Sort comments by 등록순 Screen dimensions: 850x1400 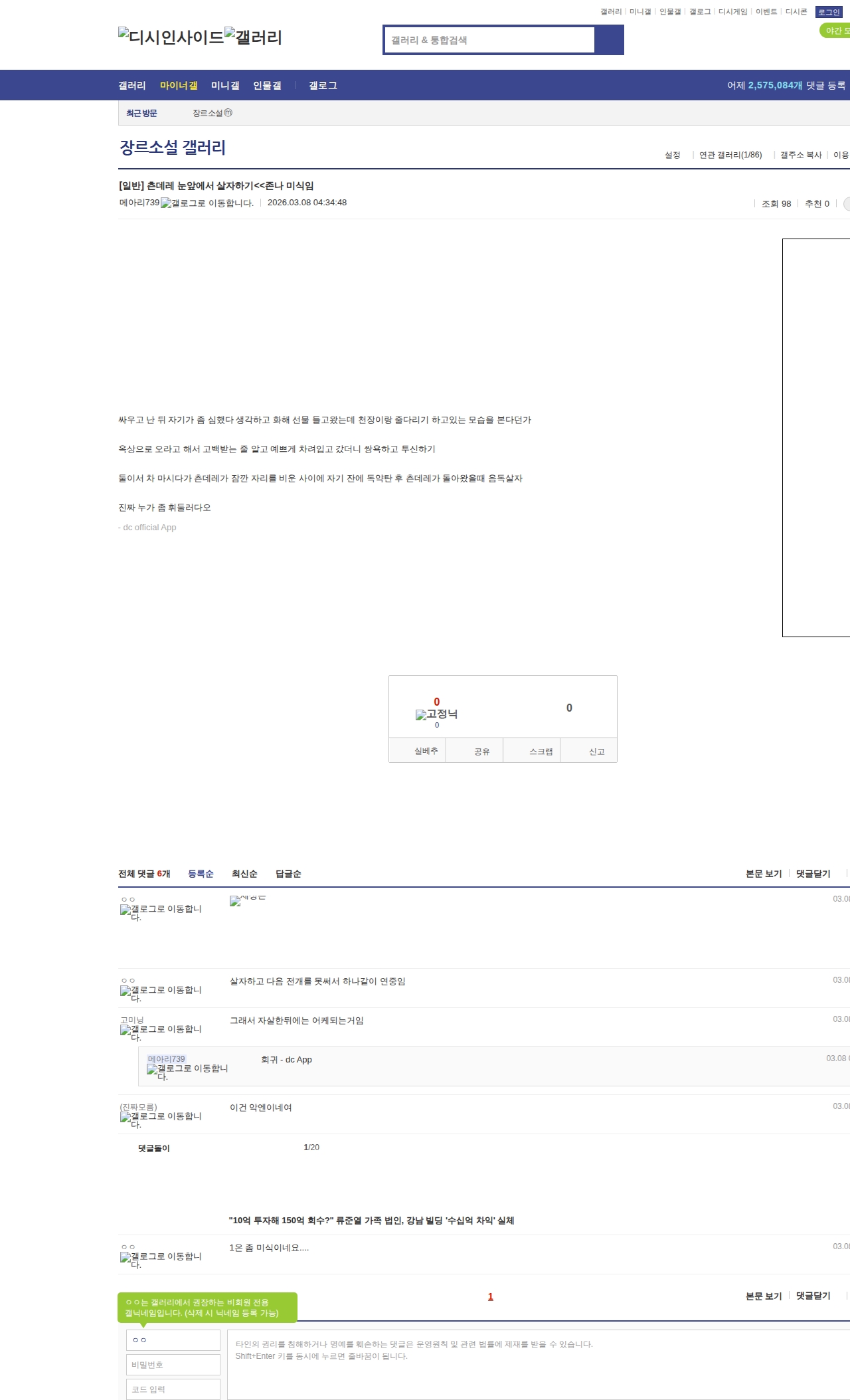201,874
